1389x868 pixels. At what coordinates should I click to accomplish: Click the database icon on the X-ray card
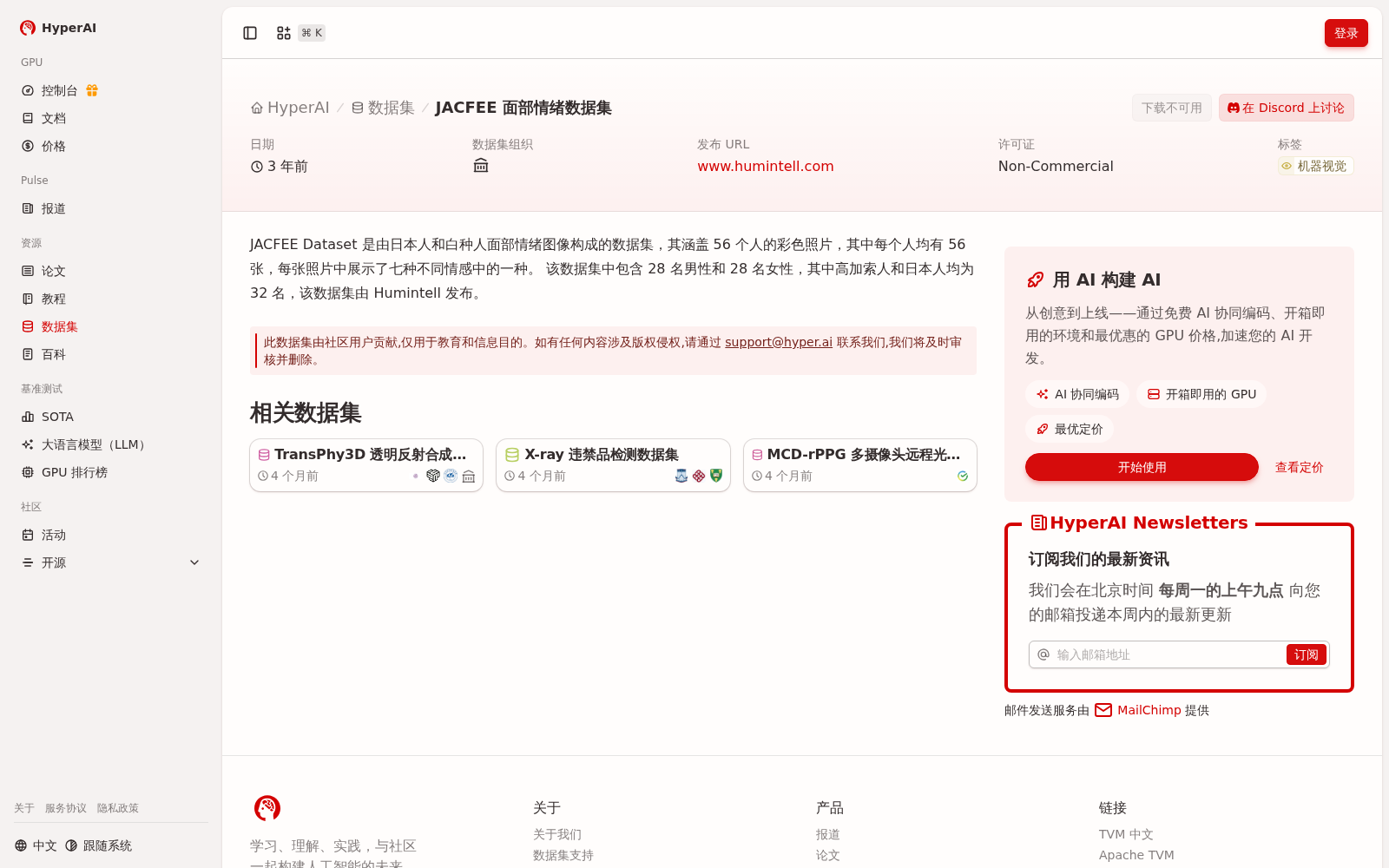click(512, 455)
